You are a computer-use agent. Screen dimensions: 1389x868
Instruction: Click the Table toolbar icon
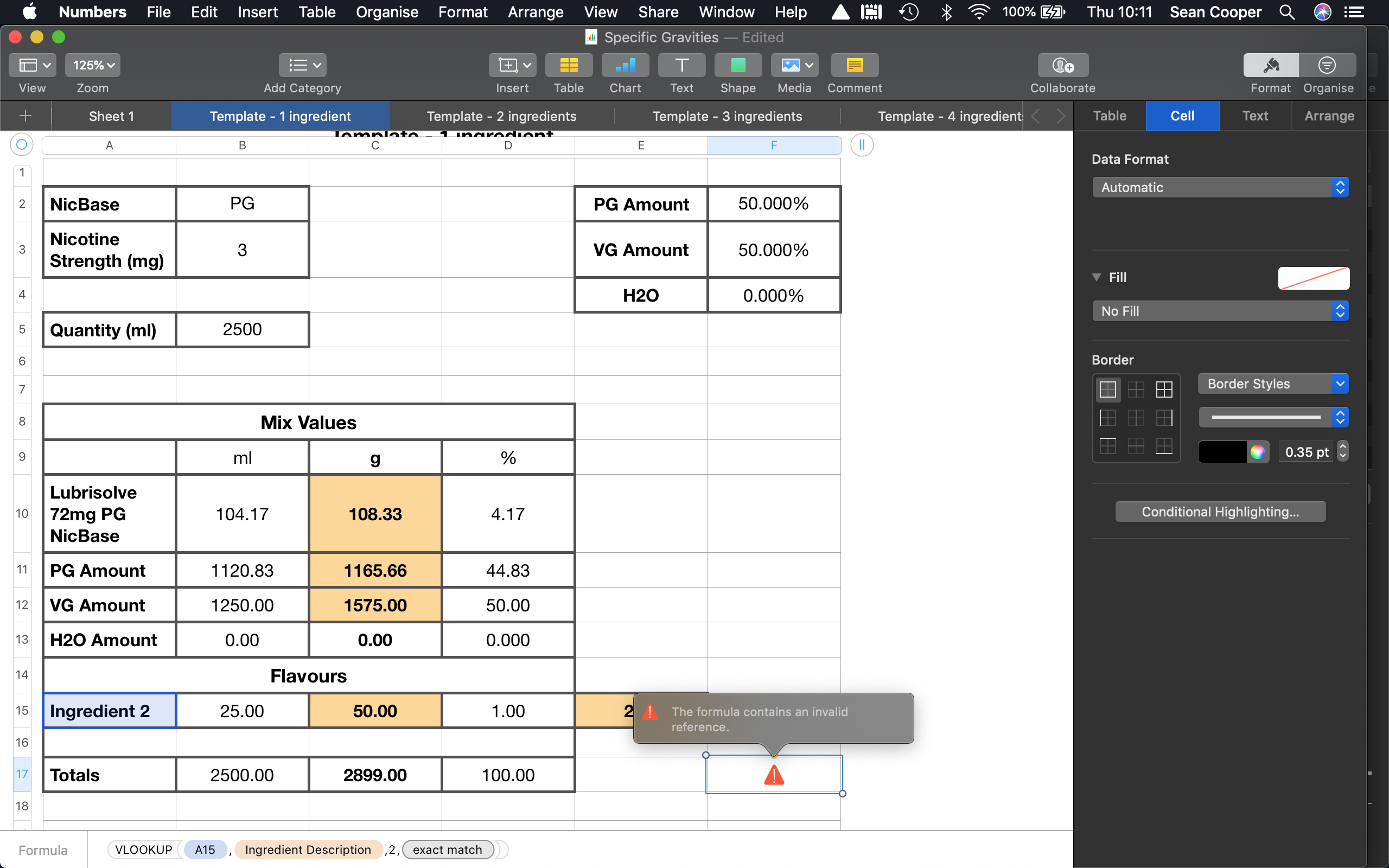point(568,66)
